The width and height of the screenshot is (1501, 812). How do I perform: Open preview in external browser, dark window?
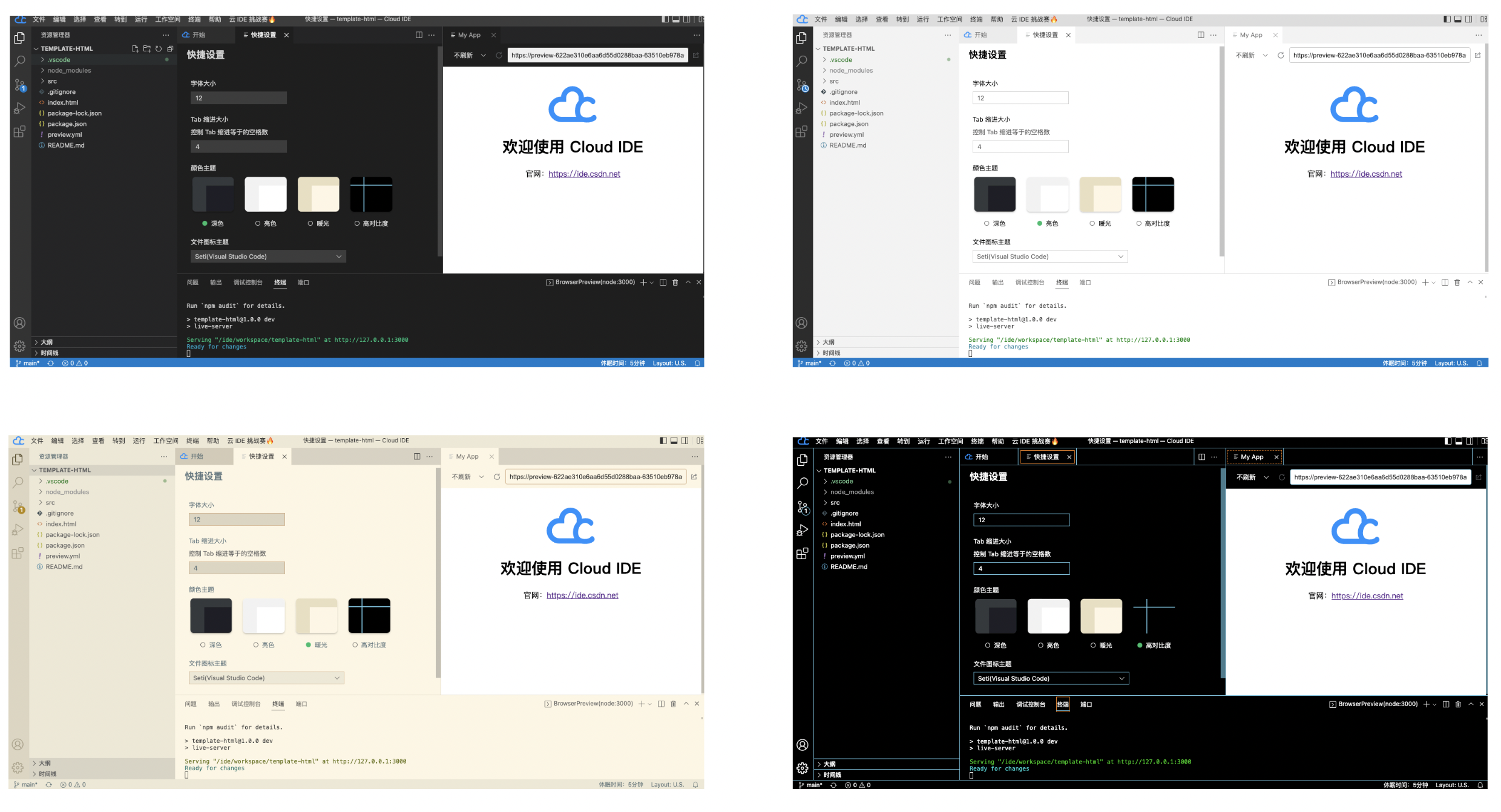696,56
